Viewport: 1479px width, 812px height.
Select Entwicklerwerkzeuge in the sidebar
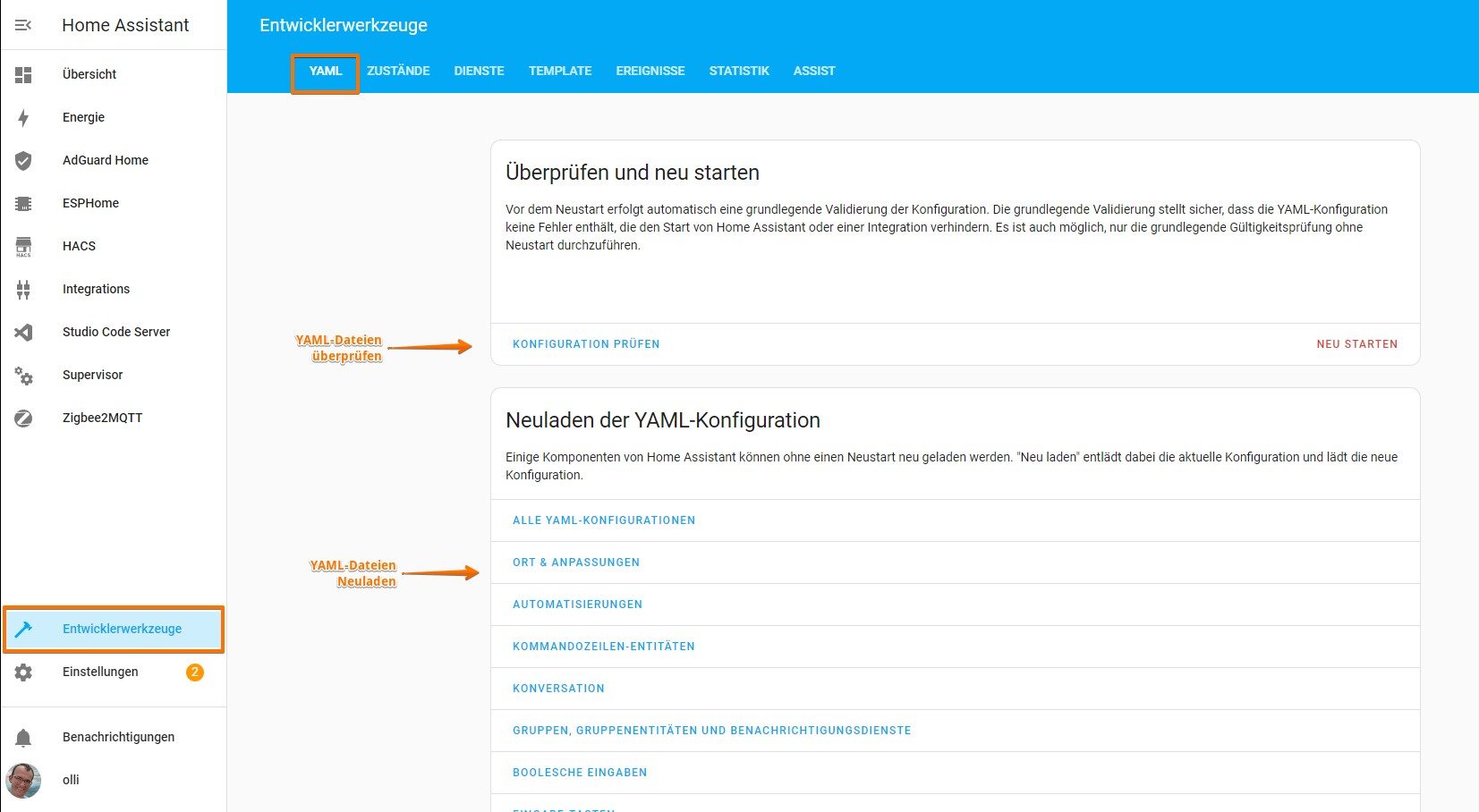pos(114,629)
